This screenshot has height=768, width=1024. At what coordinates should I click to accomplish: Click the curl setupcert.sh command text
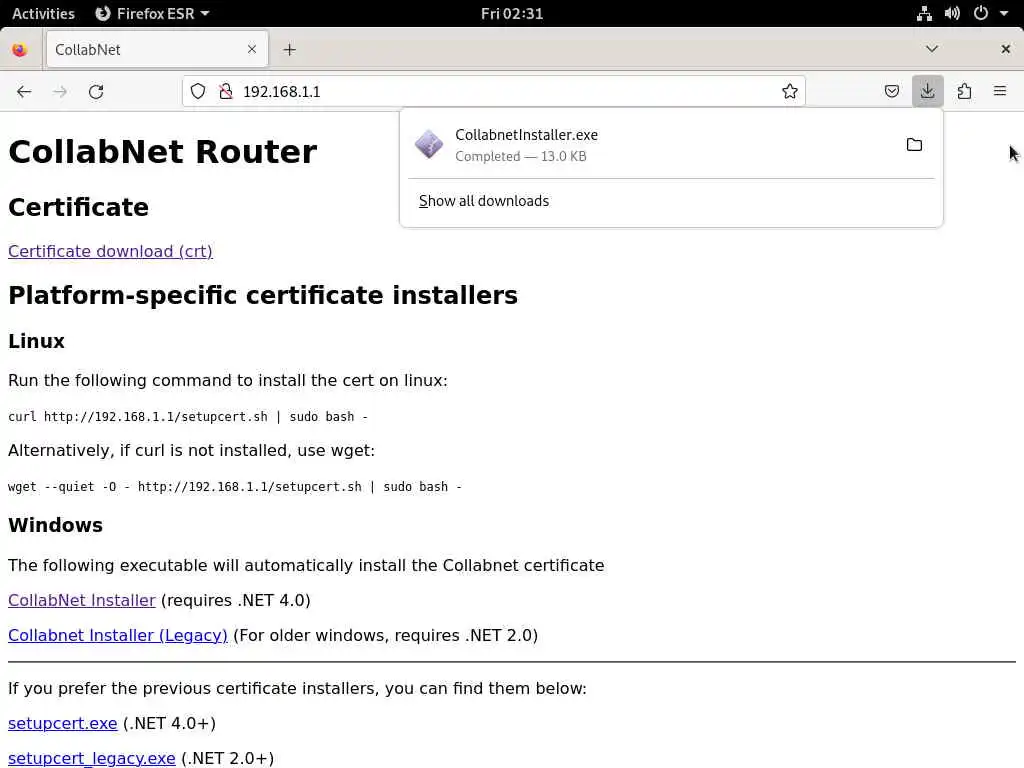[x=188, y=417]
